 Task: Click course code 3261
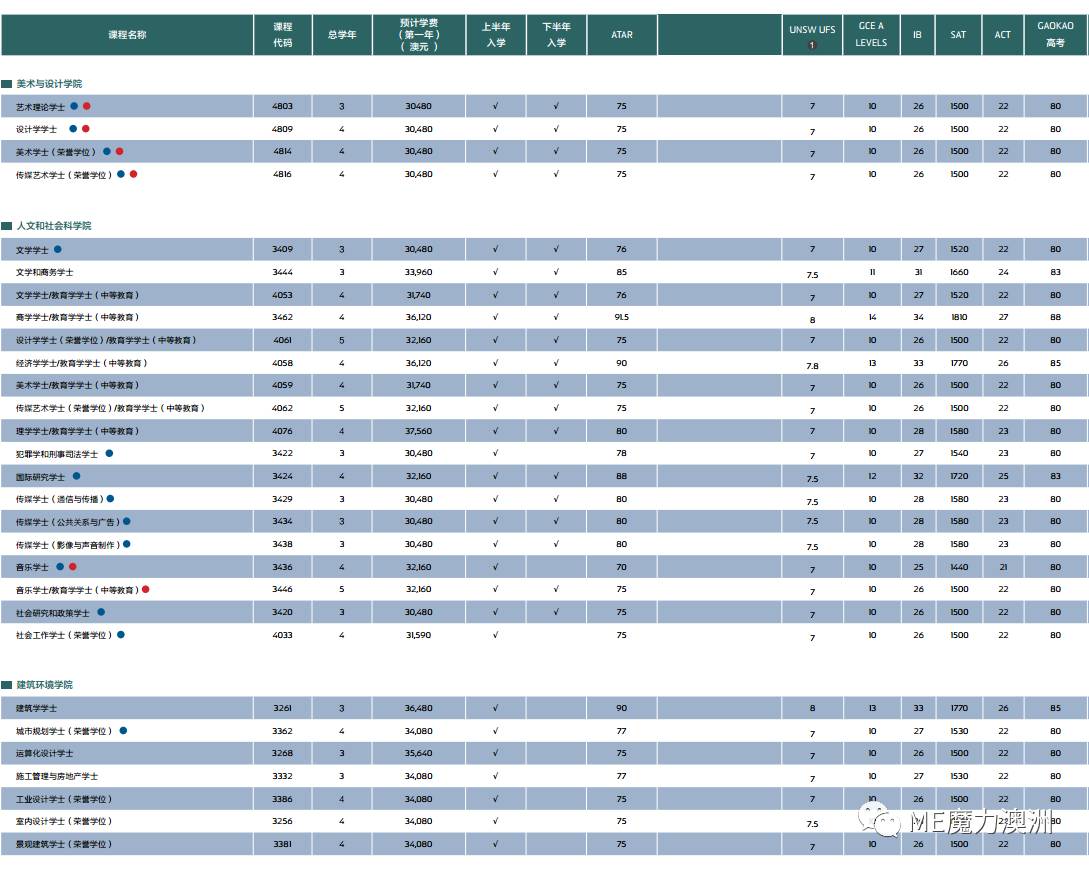283,708
